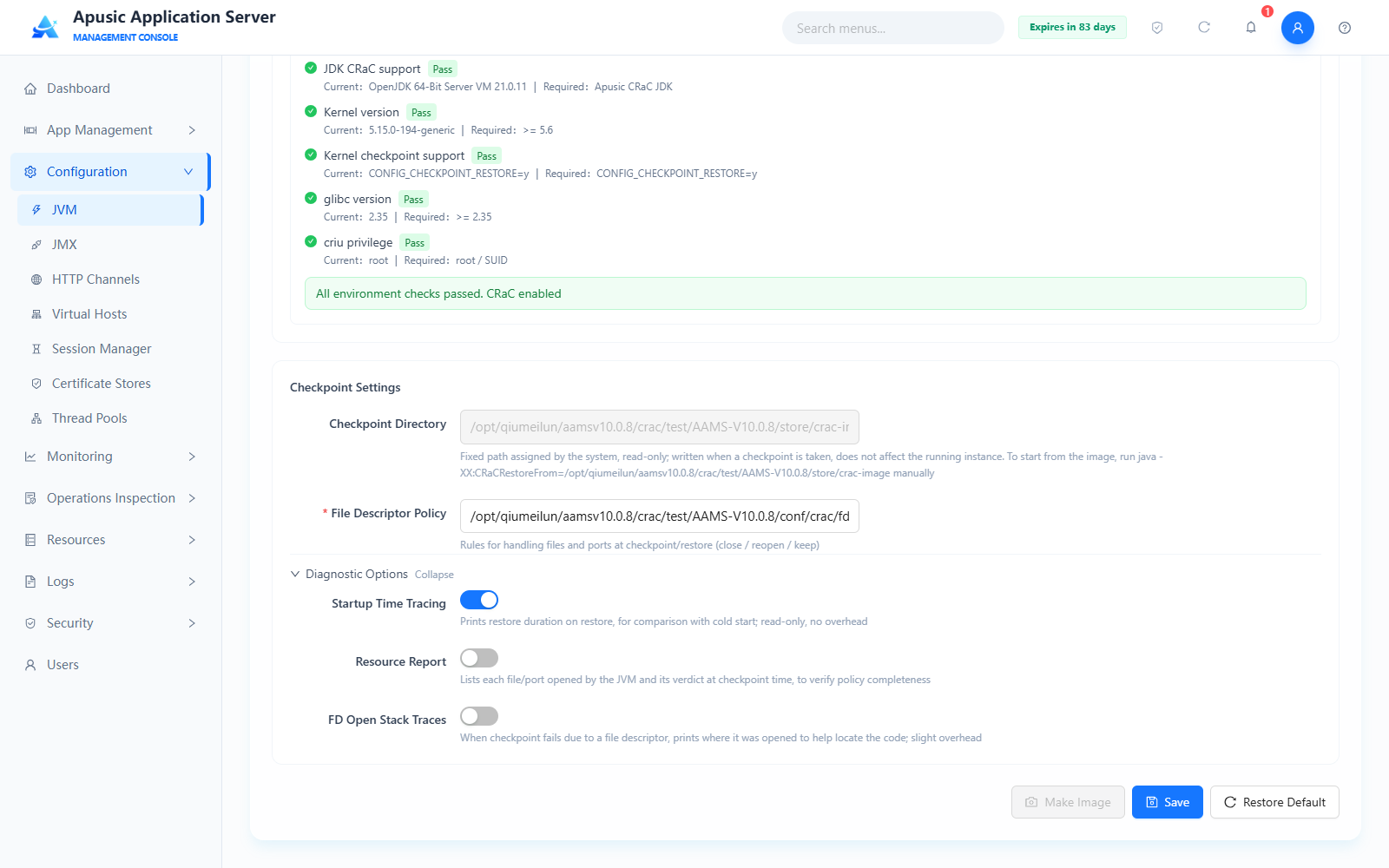Open the Monitoring menu

[x=110, y=457]
